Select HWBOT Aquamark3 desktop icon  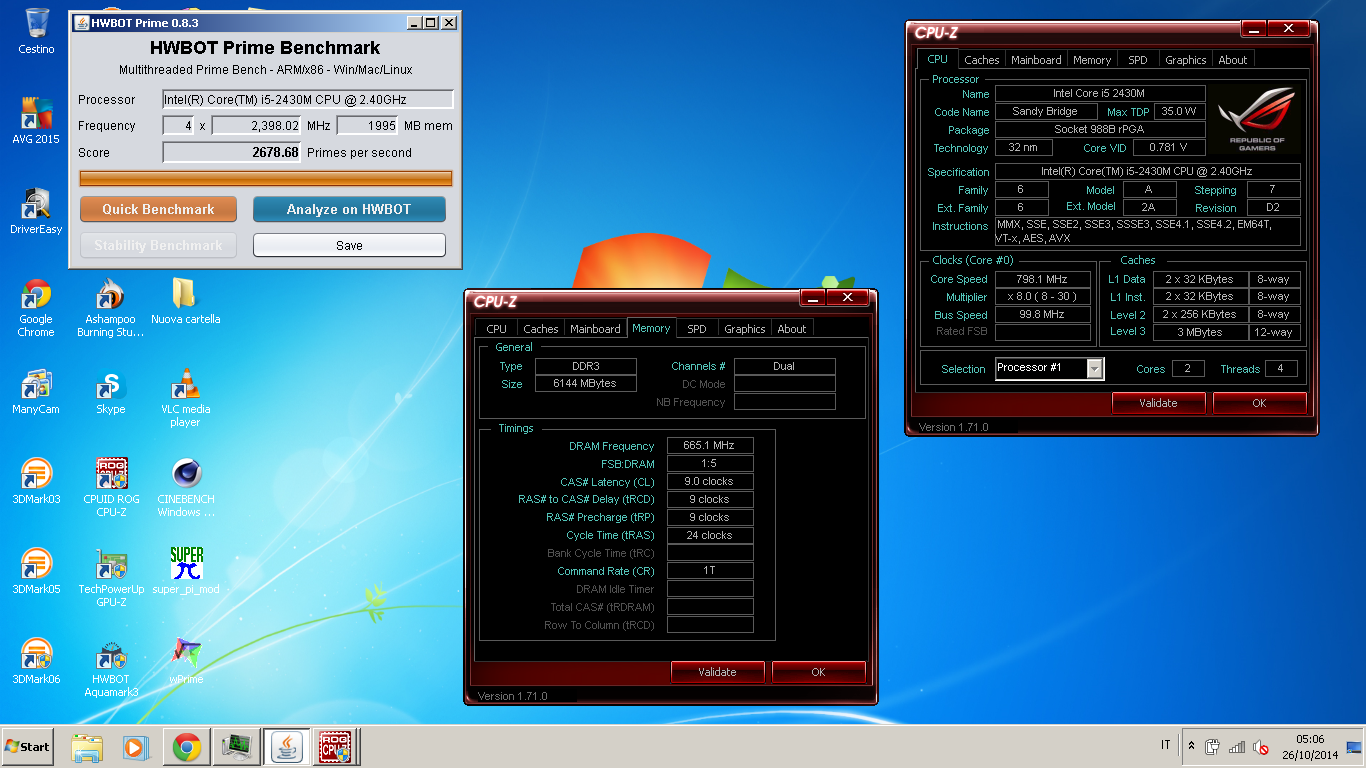pyautogui.click(x=110, y=668)
